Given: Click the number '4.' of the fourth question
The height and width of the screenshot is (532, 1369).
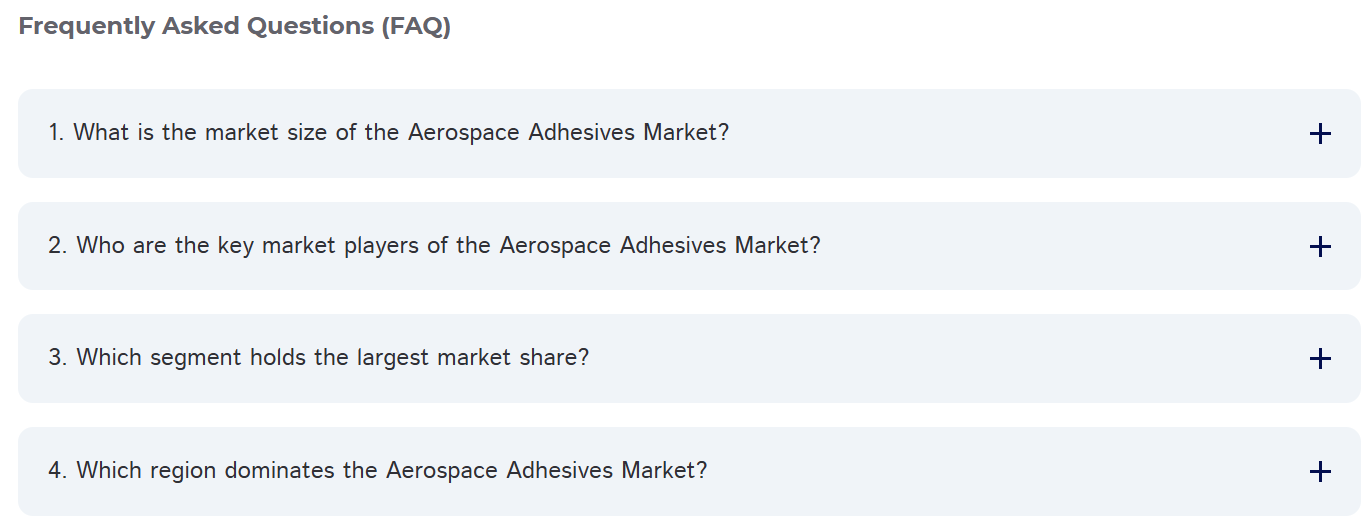Looking at the screenshot, I should (57, 470).
